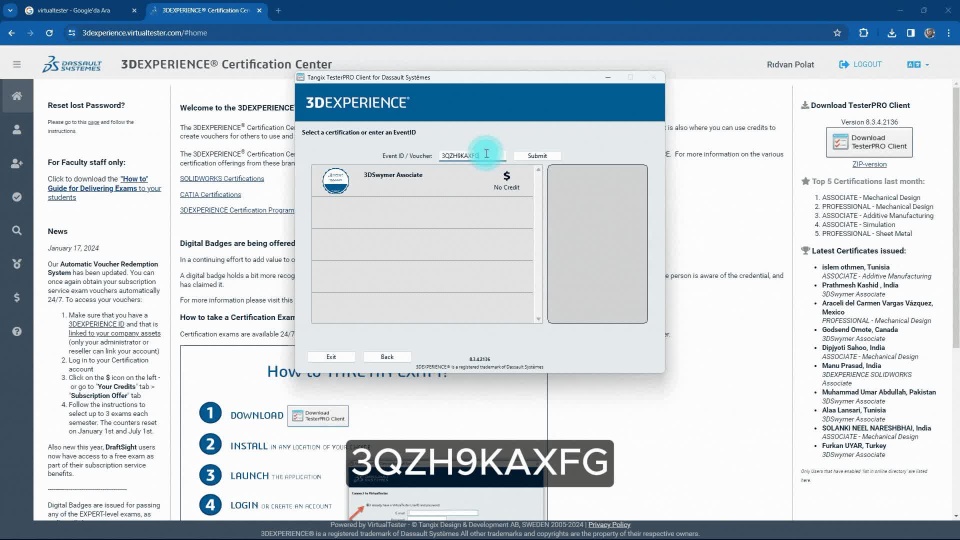Click the Event ID / Voucher field

point(472,156)
